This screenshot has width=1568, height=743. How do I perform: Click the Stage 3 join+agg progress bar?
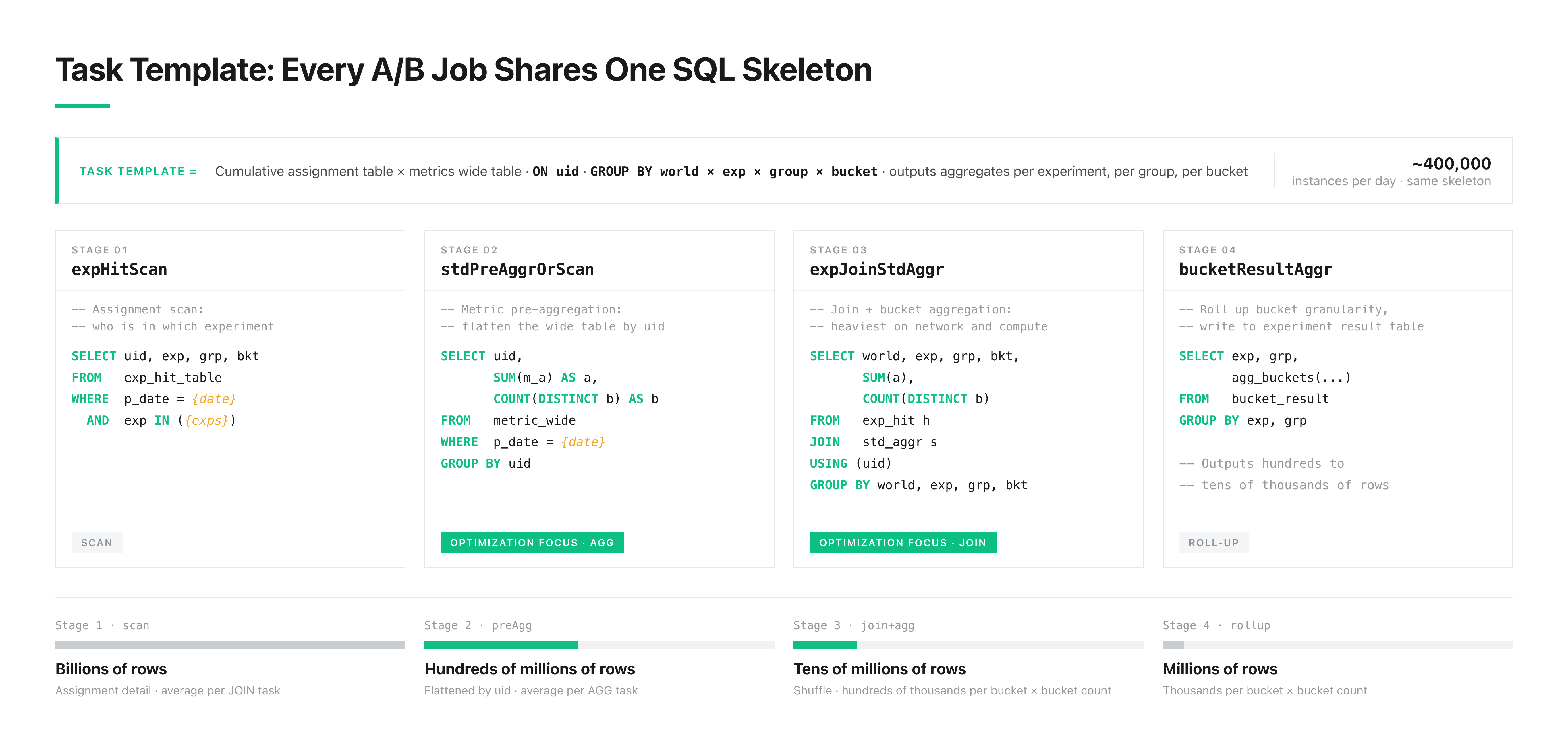point(968,645)
